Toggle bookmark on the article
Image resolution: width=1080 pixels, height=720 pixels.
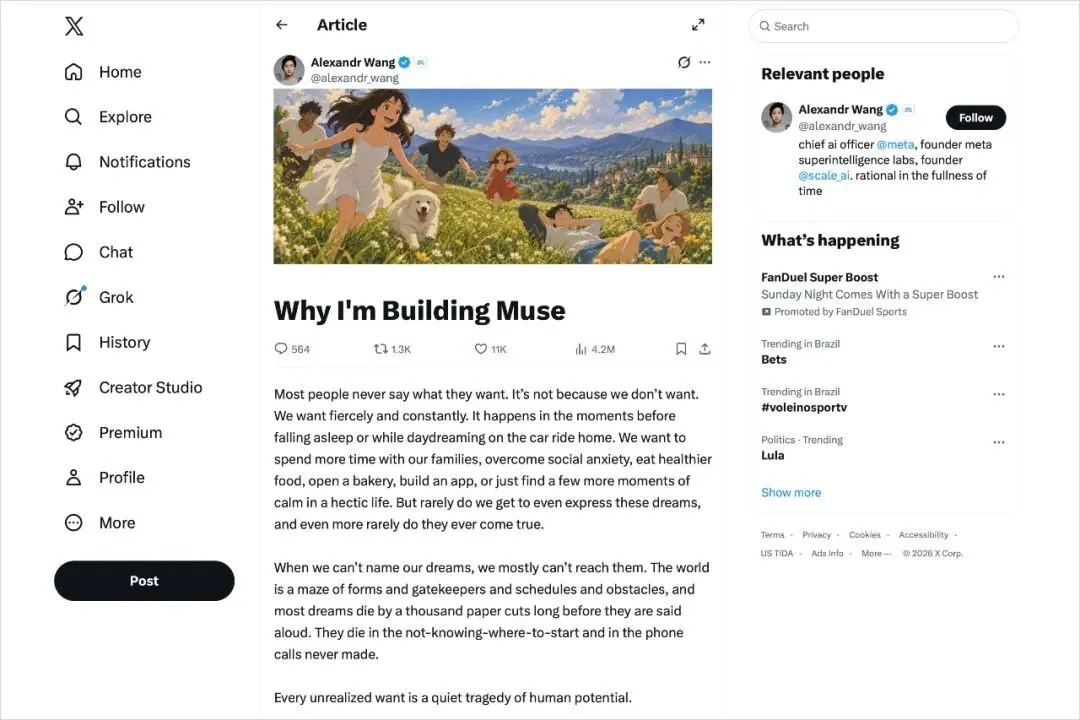pos(681,349)
